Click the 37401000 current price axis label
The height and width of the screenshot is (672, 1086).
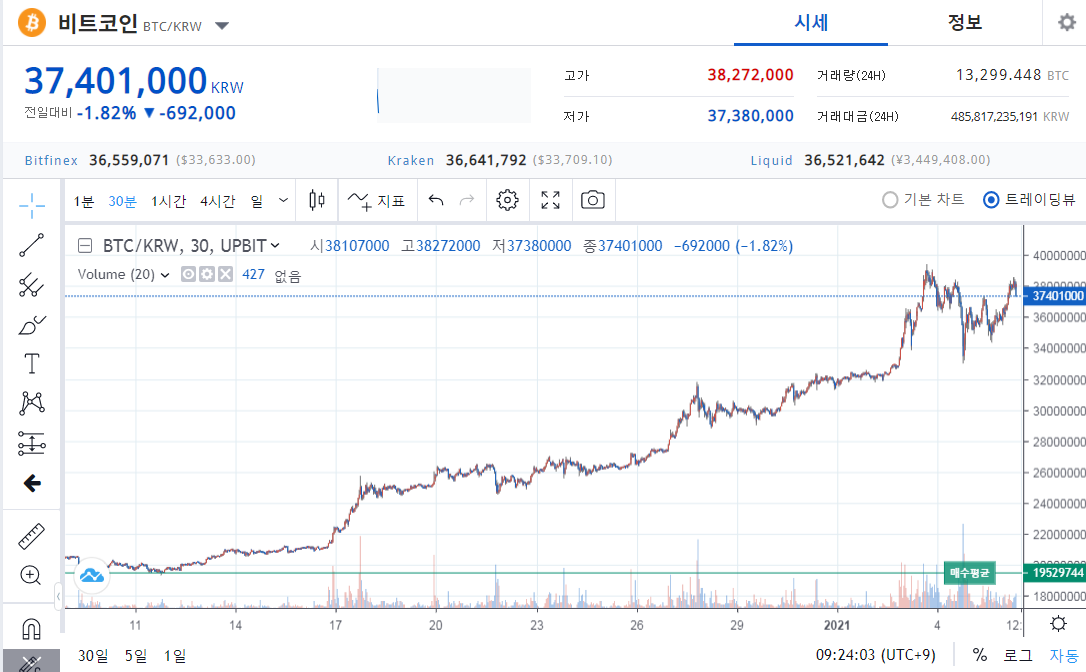coord(1057,296)
